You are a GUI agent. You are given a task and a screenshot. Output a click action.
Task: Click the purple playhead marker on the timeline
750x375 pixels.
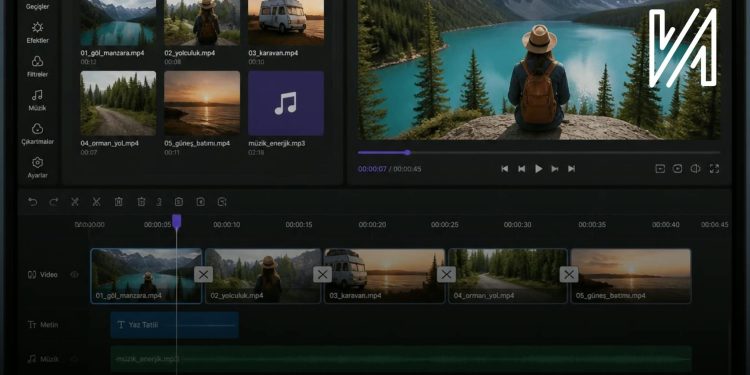point(176,222)
